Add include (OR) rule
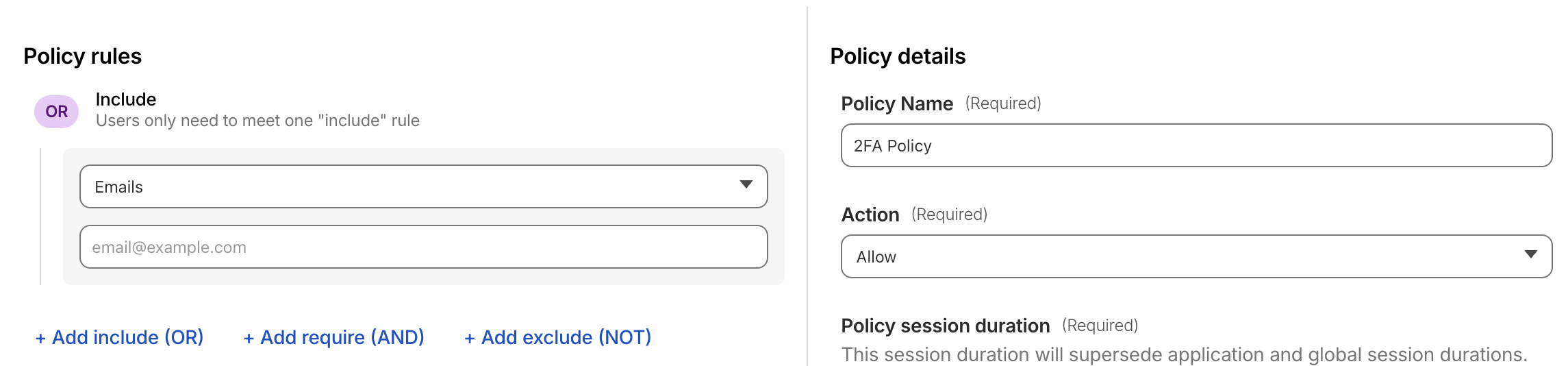1568x366 pixels. (127, 337)
